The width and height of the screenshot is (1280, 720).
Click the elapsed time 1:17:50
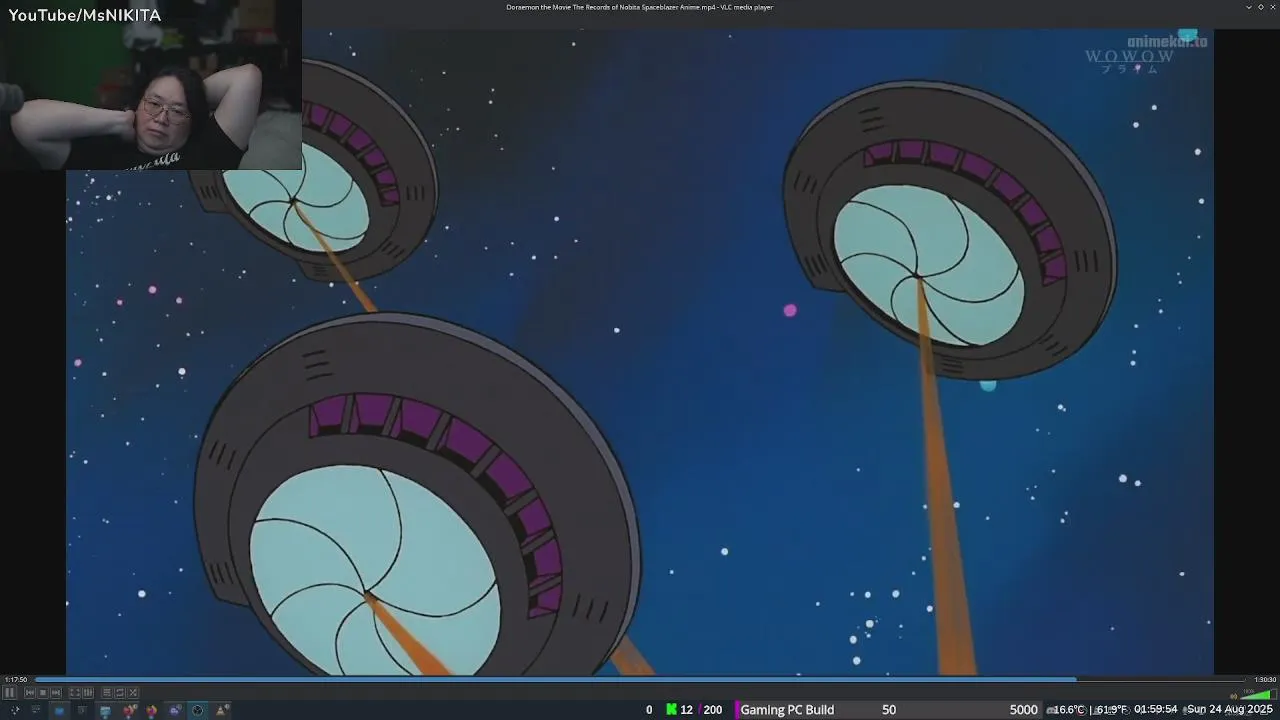tap(16, 680)
